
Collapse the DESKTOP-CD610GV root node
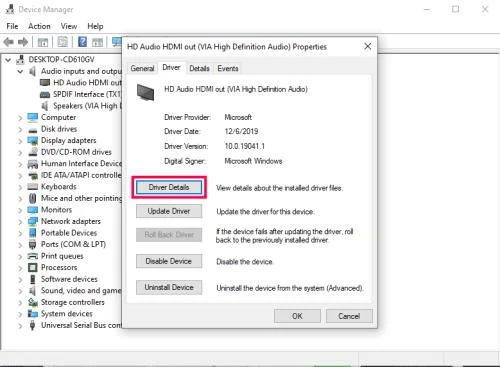(8, 60)
